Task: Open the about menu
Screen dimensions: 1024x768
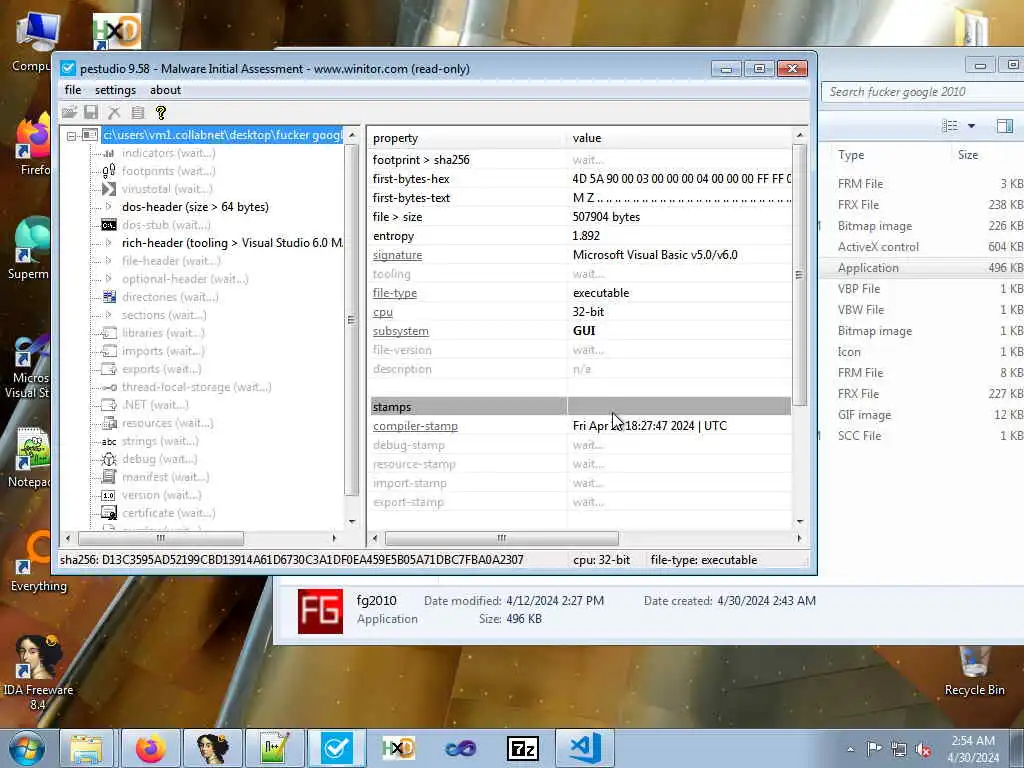Action: [x=165, y=90]
